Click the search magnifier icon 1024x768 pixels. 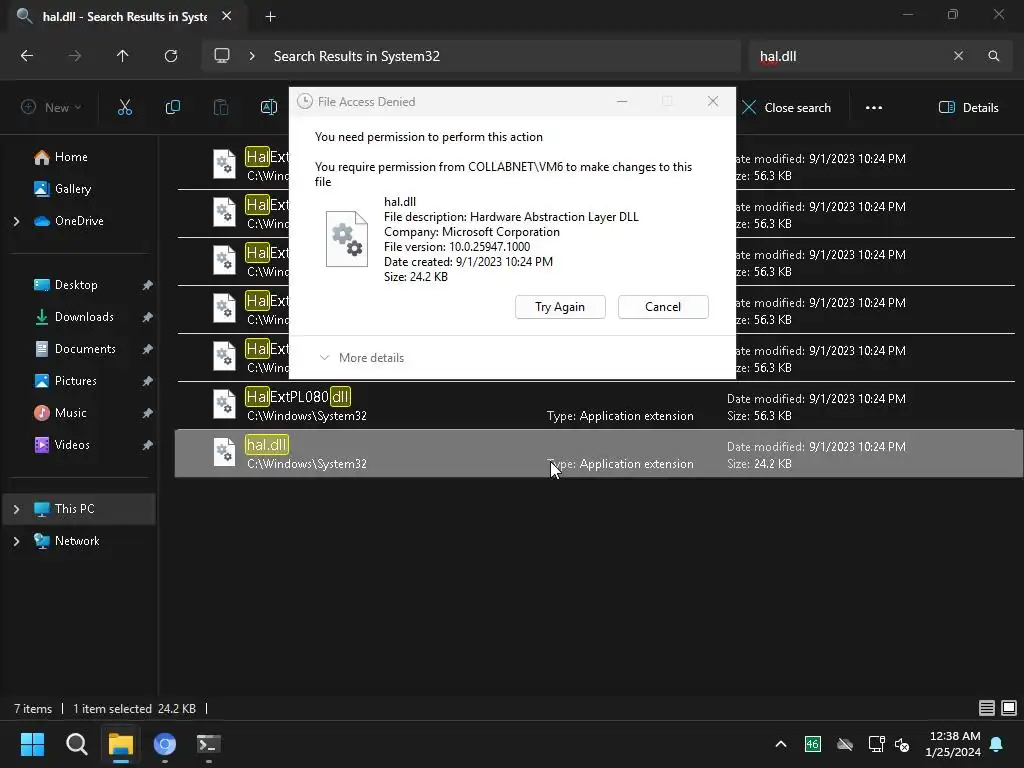coord(993,56)
